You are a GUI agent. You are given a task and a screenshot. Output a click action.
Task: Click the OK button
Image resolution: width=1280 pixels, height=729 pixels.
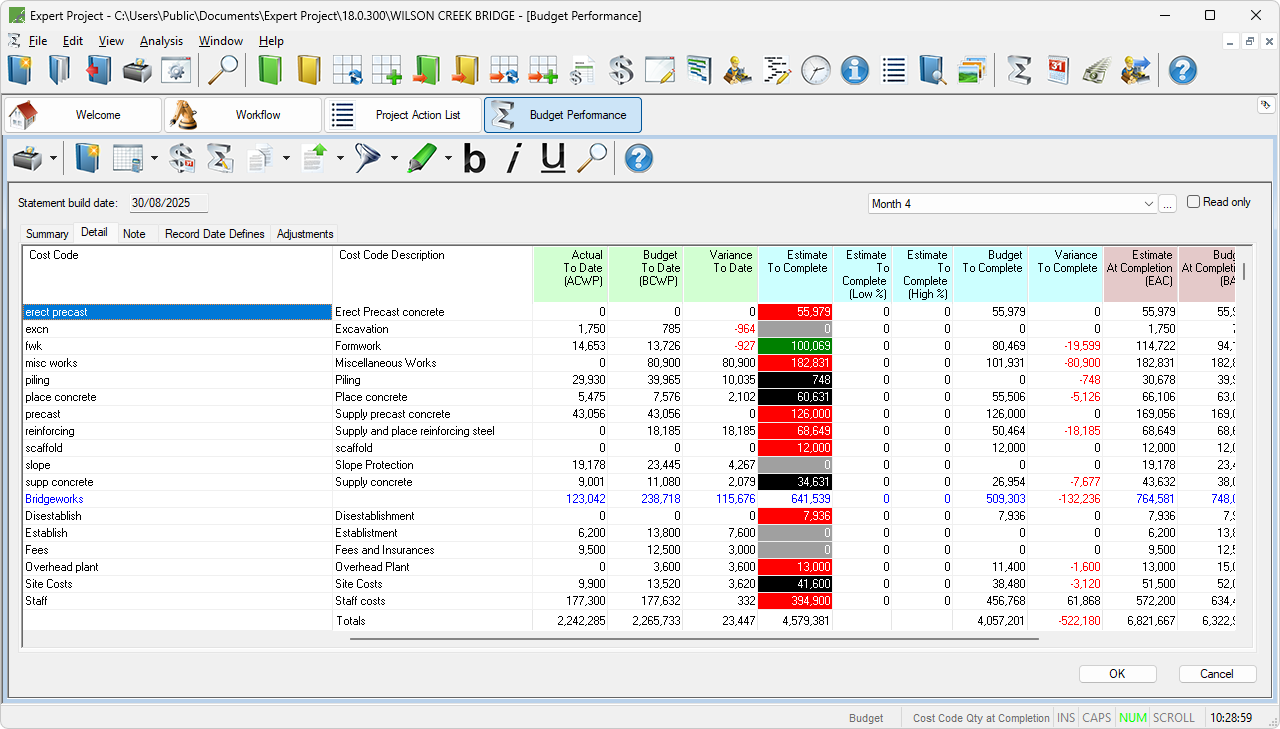(x=1117, y=674)
